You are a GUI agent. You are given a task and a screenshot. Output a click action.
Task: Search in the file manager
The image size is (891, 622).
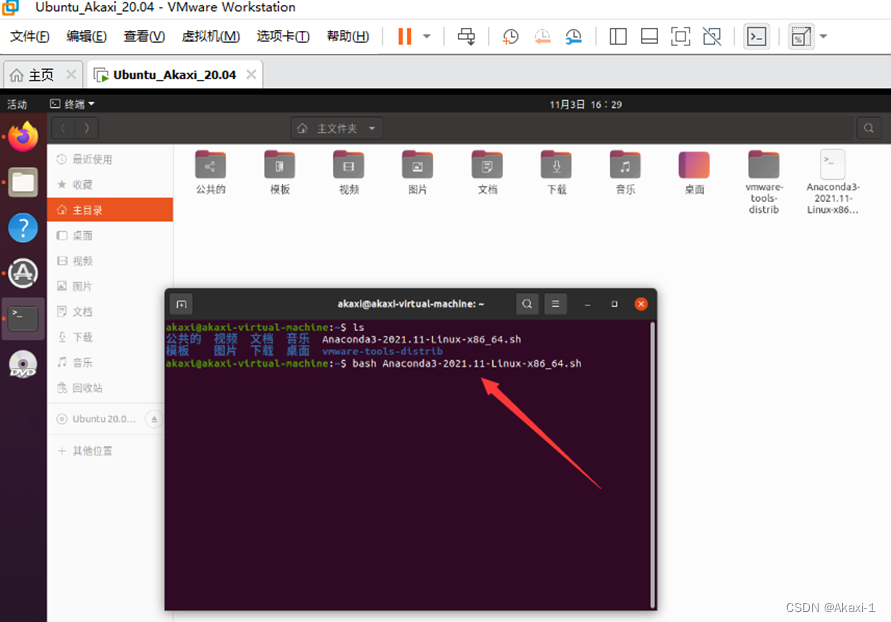pyautogui.click(x=869, y=128)
